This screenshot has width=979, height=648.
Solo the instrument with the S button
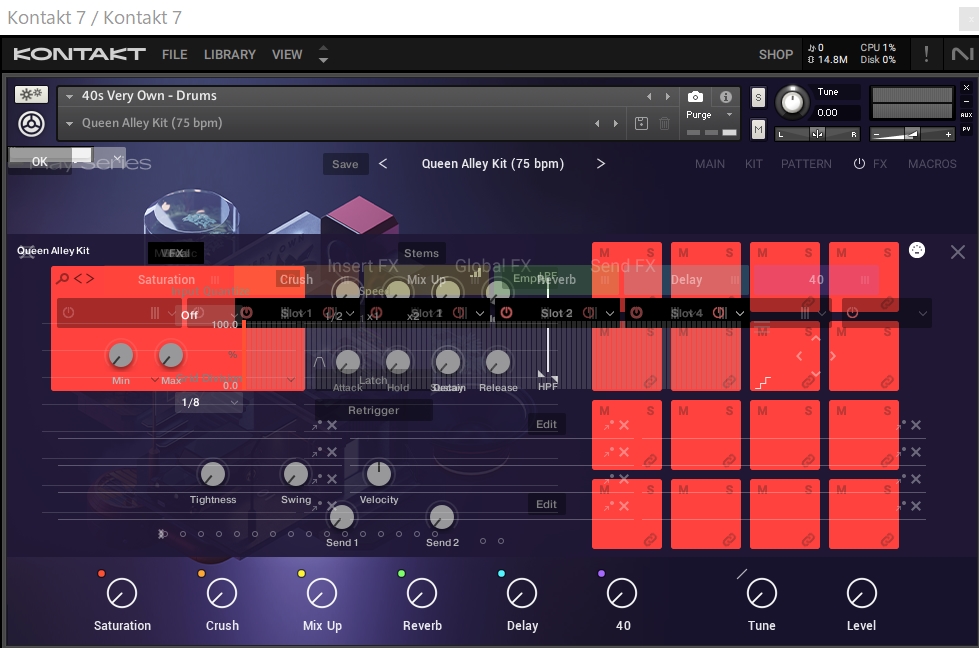pos(758,97)
